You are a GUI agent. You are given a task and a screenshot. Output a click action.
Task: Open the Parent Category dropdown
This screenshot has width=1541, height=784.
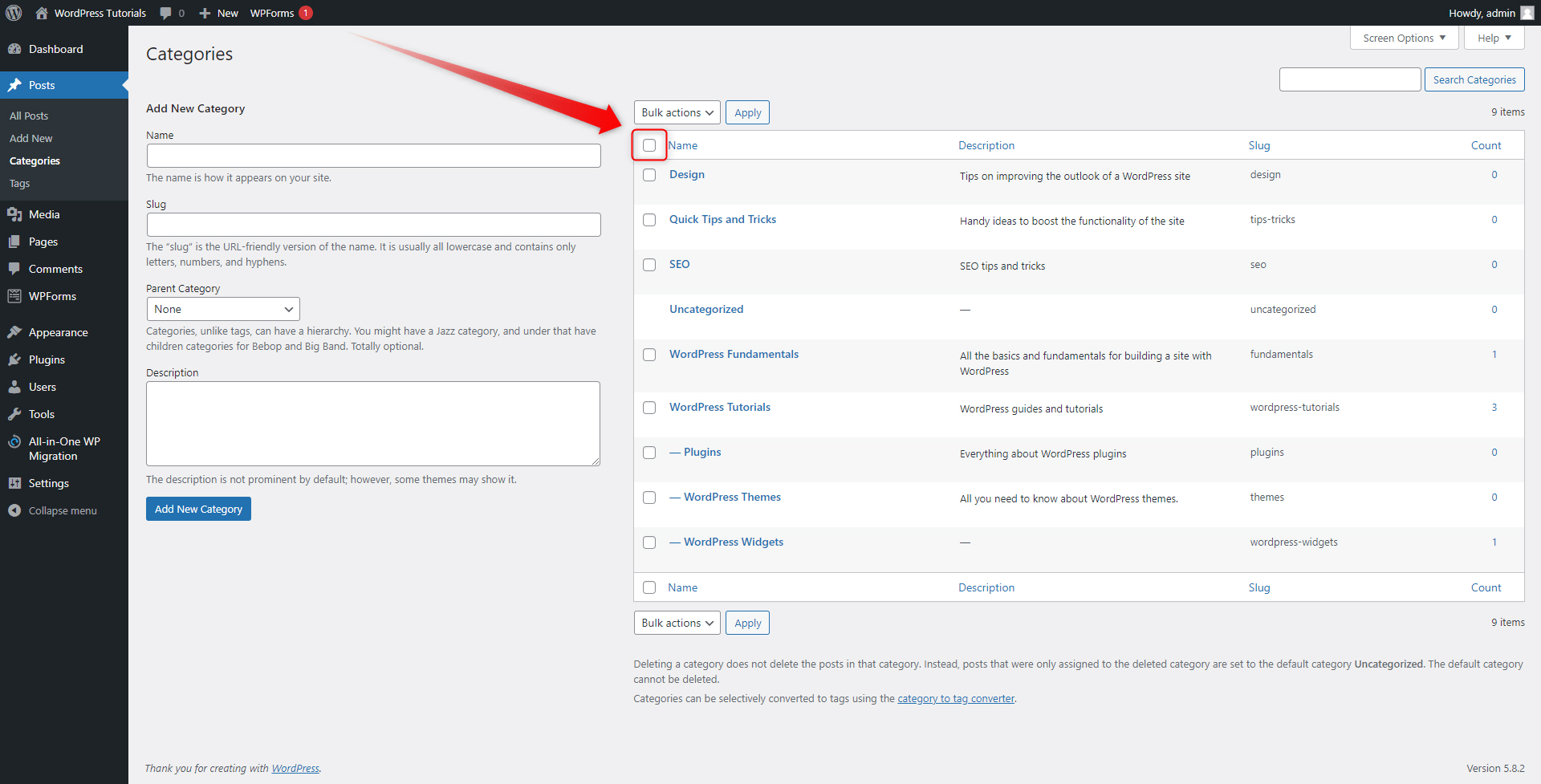point(223,309)
